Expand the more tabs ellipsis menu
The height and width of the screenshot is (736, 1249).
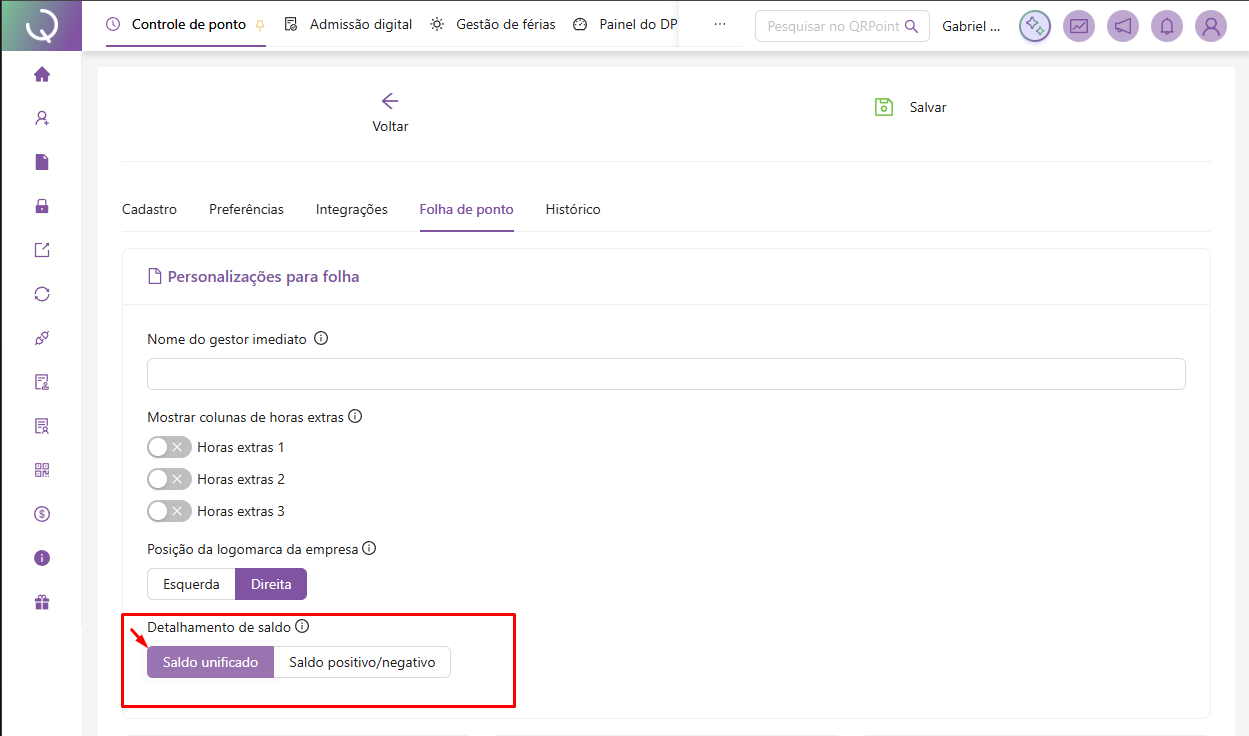click(720, 24)
